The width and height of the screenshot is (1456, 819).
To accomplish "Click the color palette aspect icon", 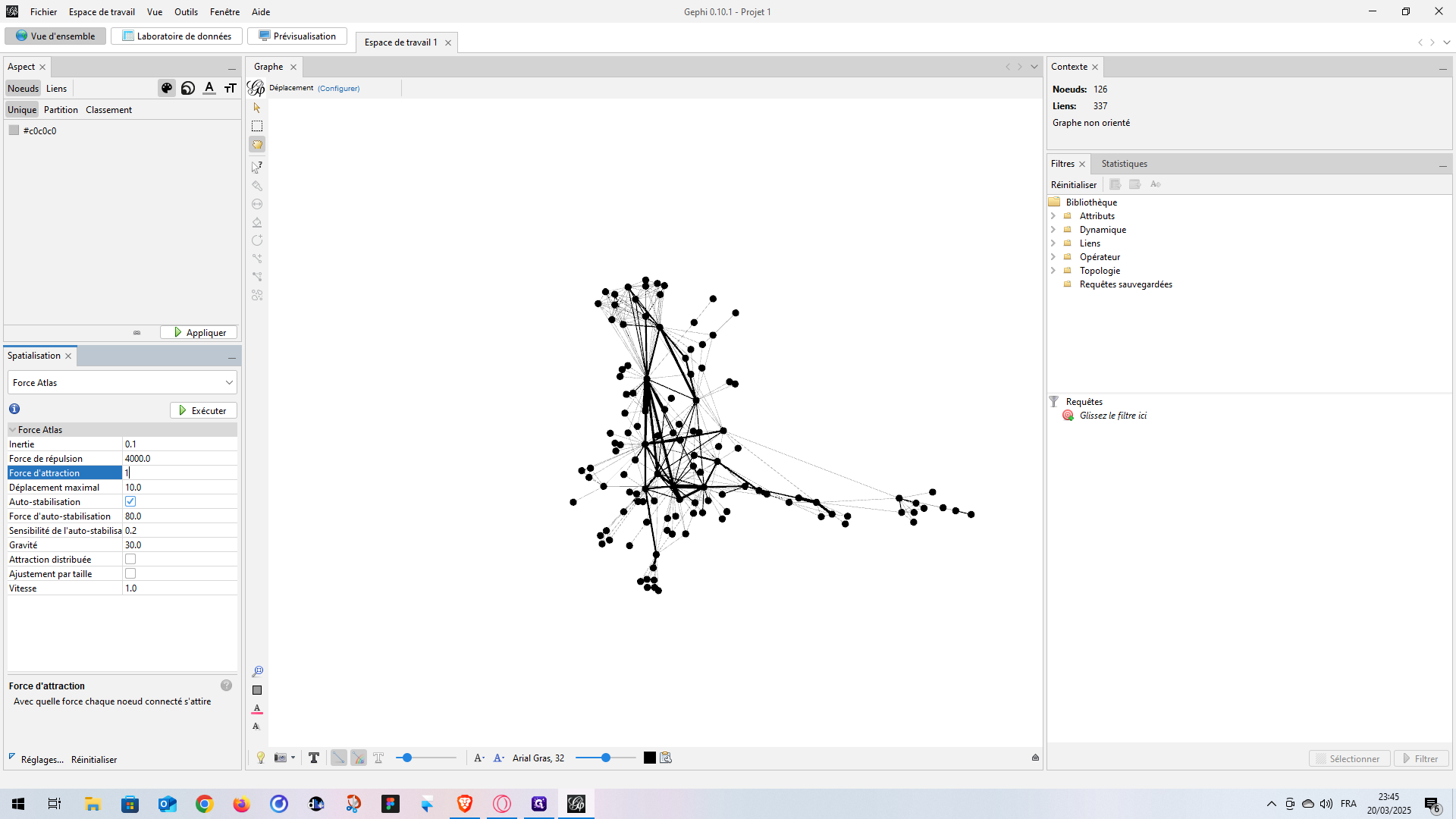I will pos(167,88).
